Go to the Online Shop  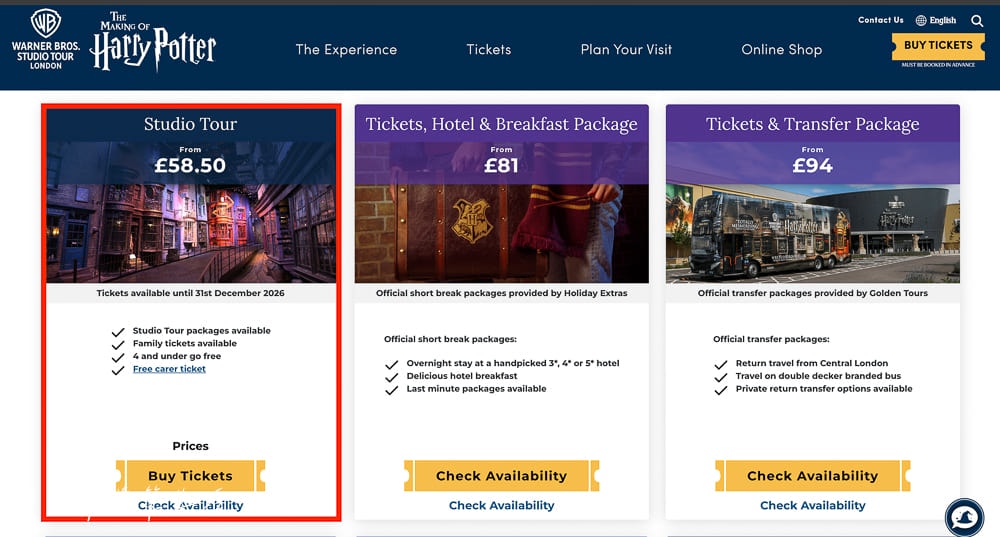click(781, 49)
